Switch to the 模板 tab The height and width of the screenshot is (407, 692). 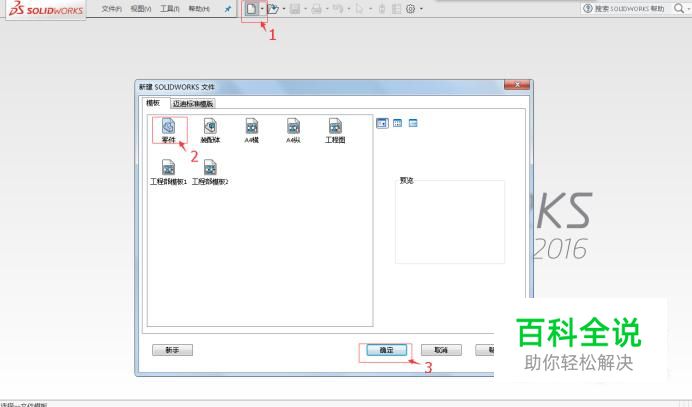pos(153,103)
